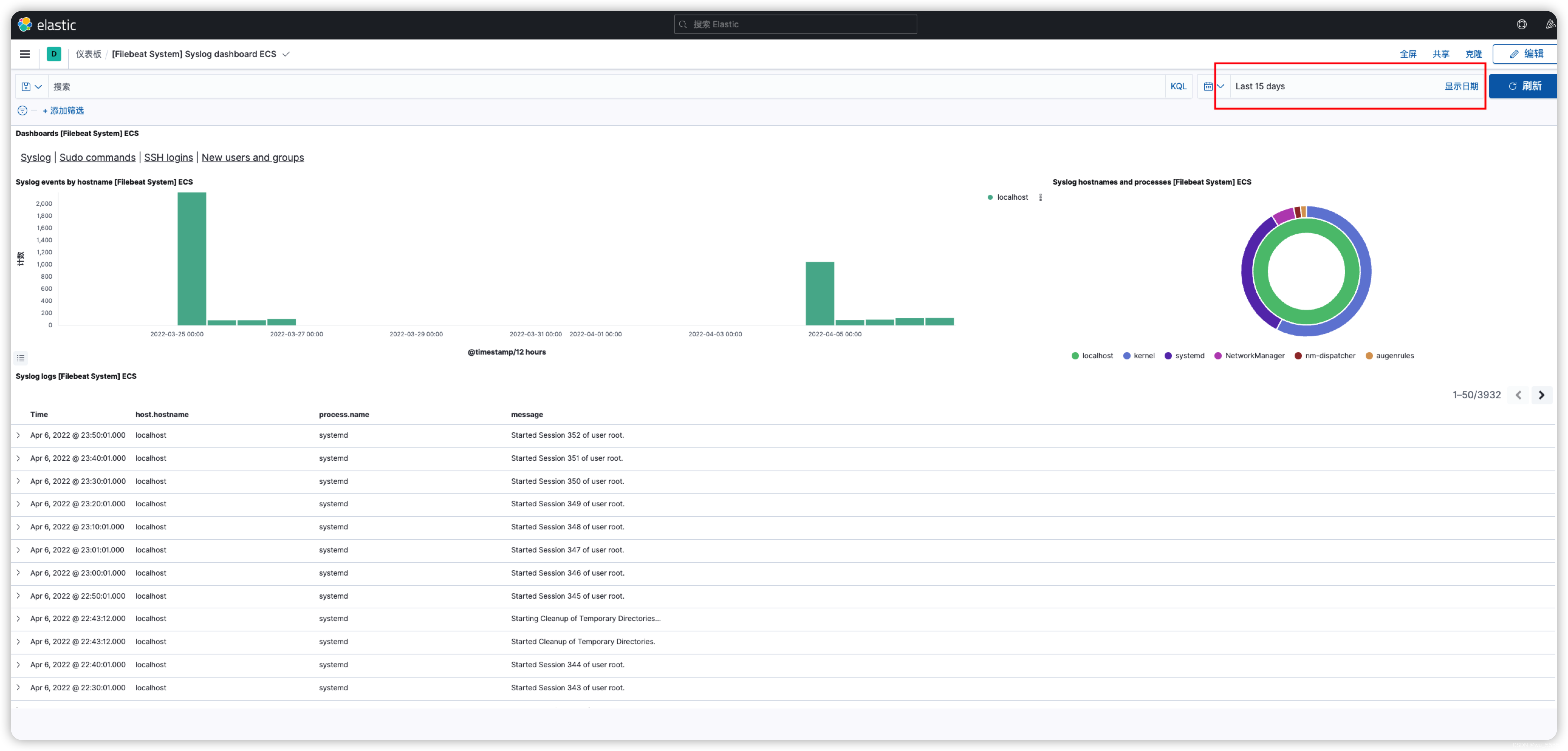Switch the KQL query language toggle
Screen dimensions: 1568x751
coord(1179,86)
